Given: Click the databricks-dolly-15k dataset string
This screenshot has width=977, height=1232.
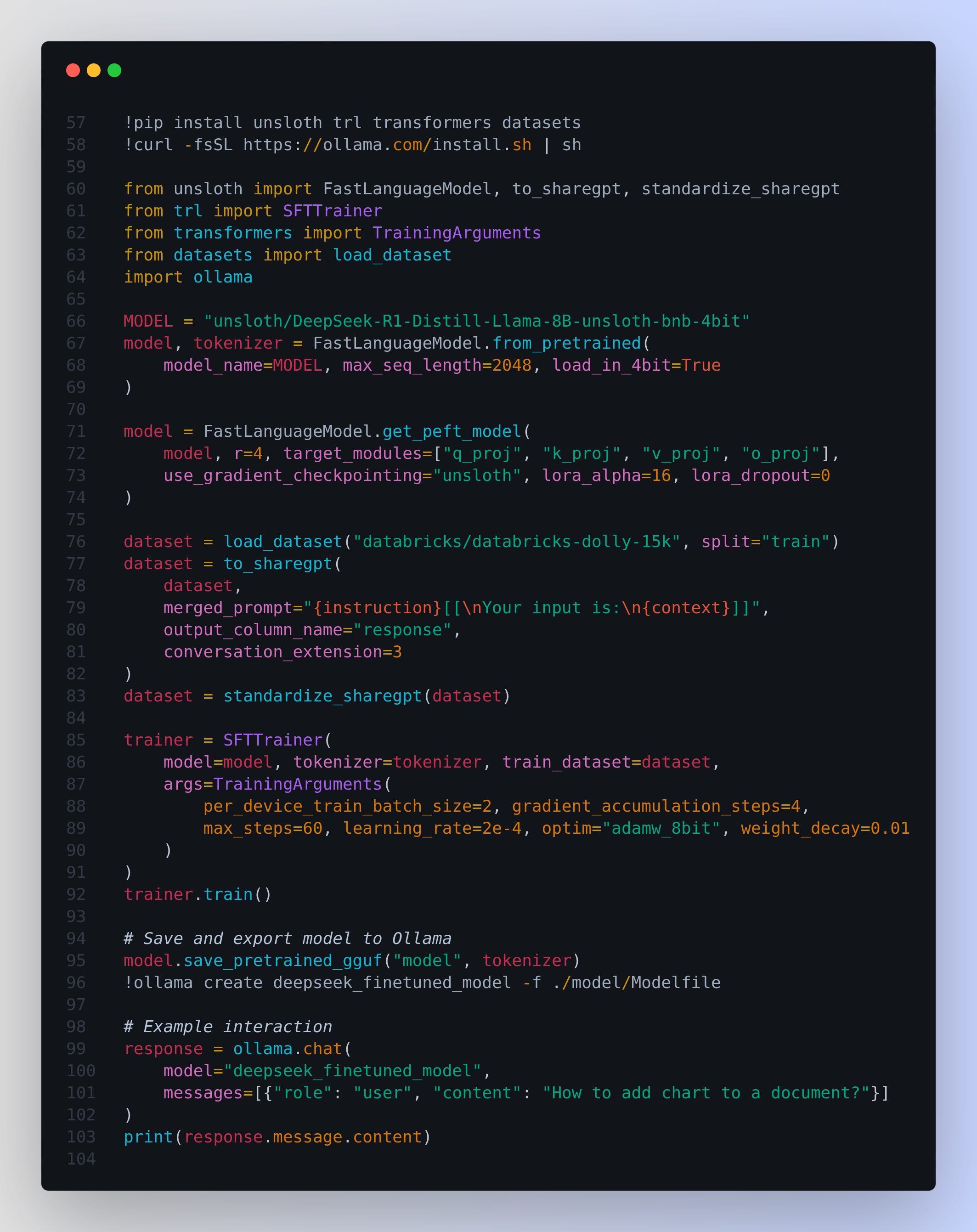Looking at the screenshot, I should [516, 542].
